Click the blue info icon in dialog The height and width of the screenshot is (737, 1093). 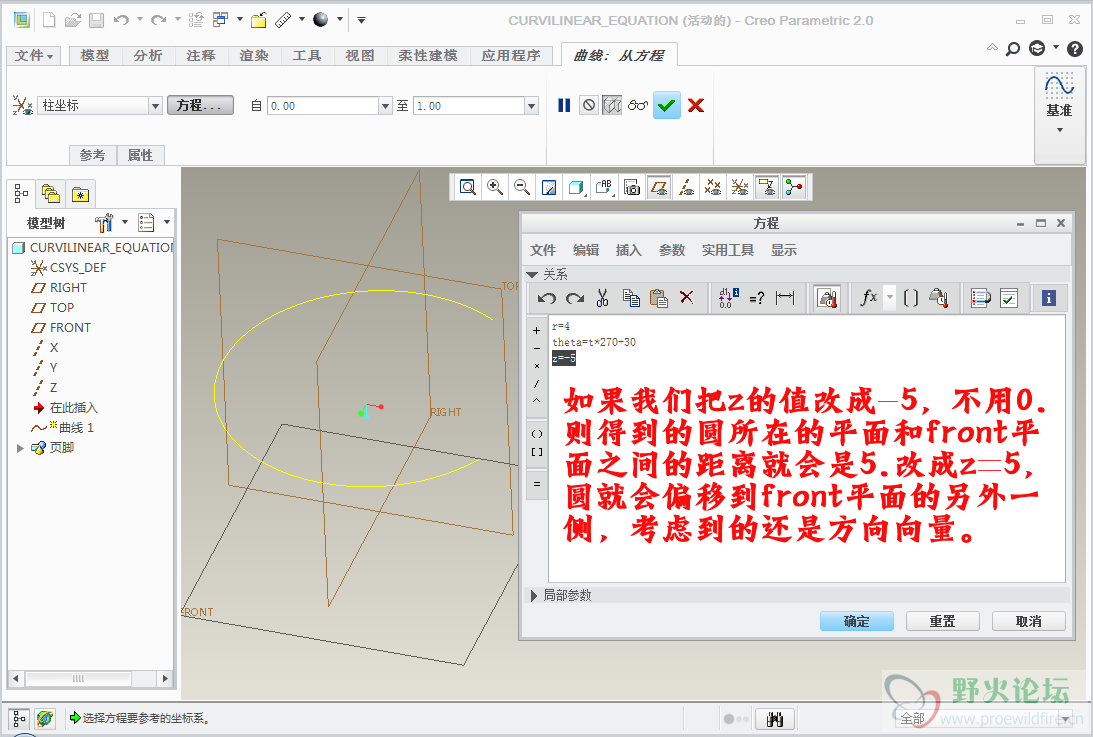click(x=1048, y=298)
